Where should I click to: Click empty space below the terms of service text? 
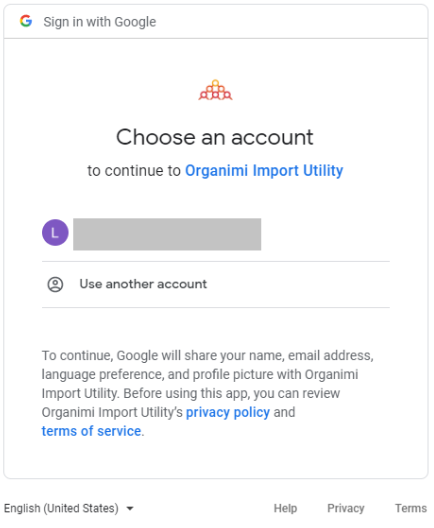pos(215,458)
